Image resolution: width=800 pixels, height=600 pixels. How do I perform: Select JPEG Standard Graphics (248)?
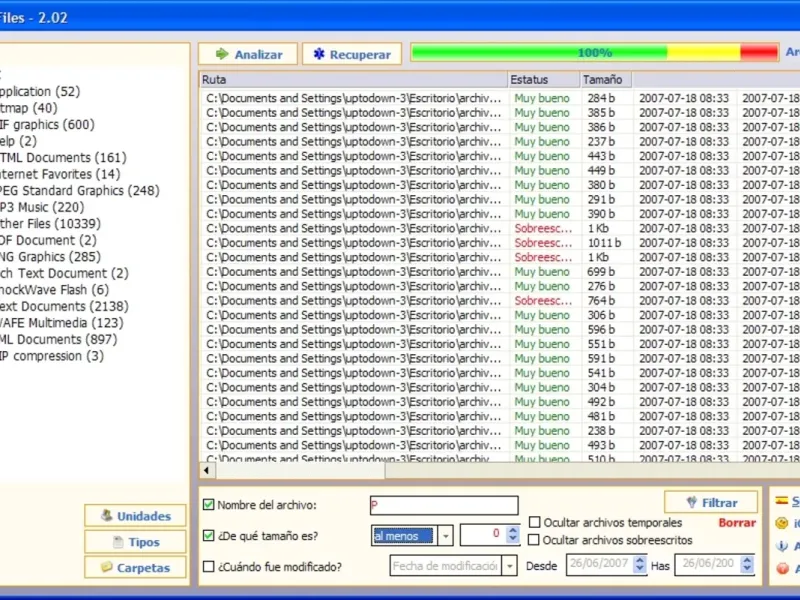(x=79, y=191)
